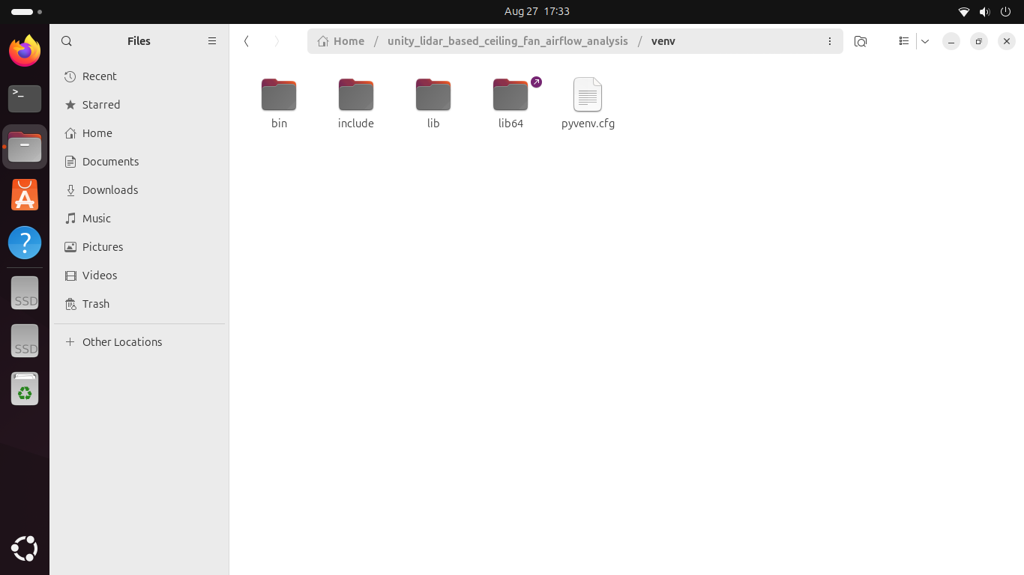The height and width of the screenshot is (575, 1024).
Task: Maximize the Files window
Action: (979, 41)
